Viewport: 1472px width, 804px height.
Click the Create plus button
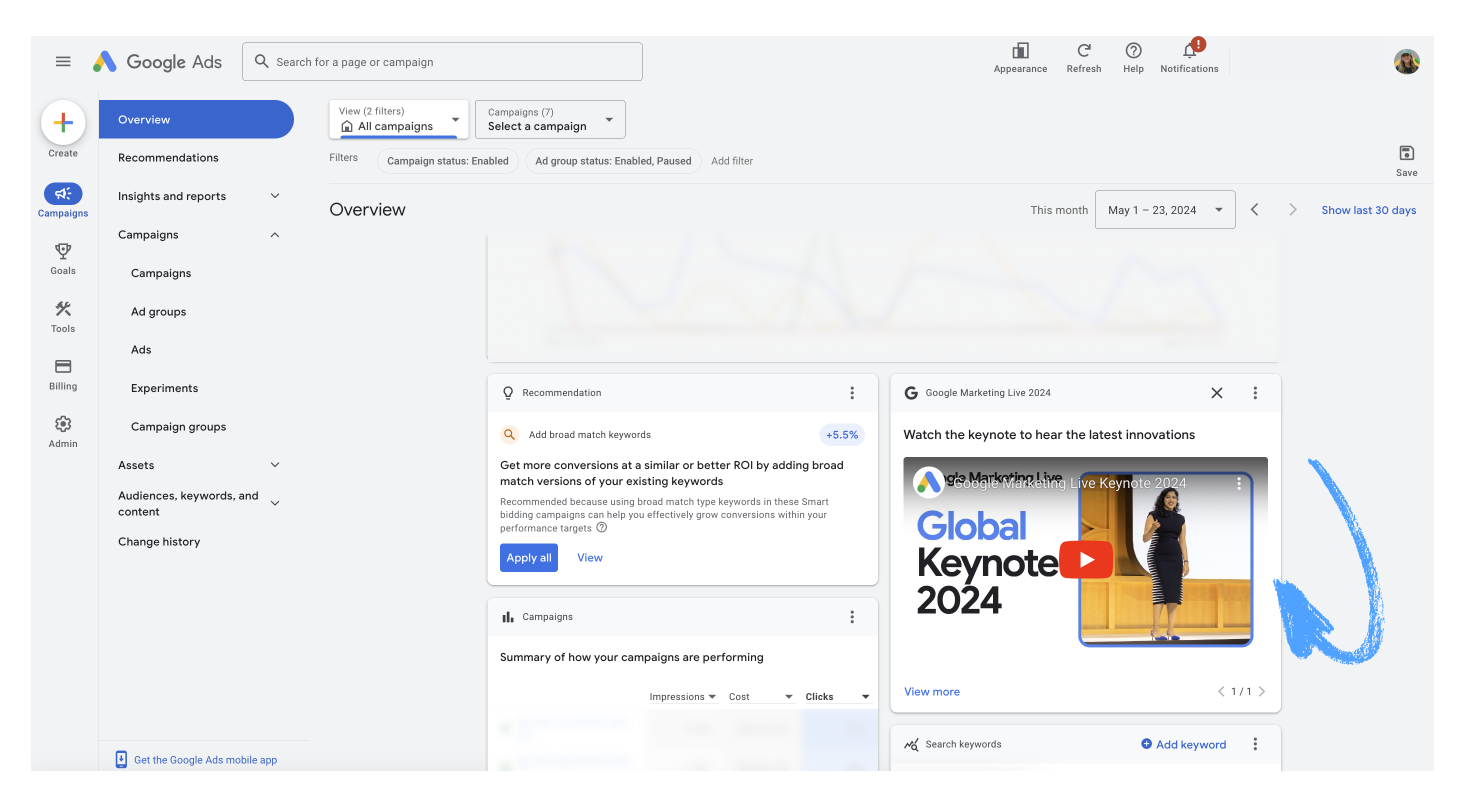tap(62, 122)
